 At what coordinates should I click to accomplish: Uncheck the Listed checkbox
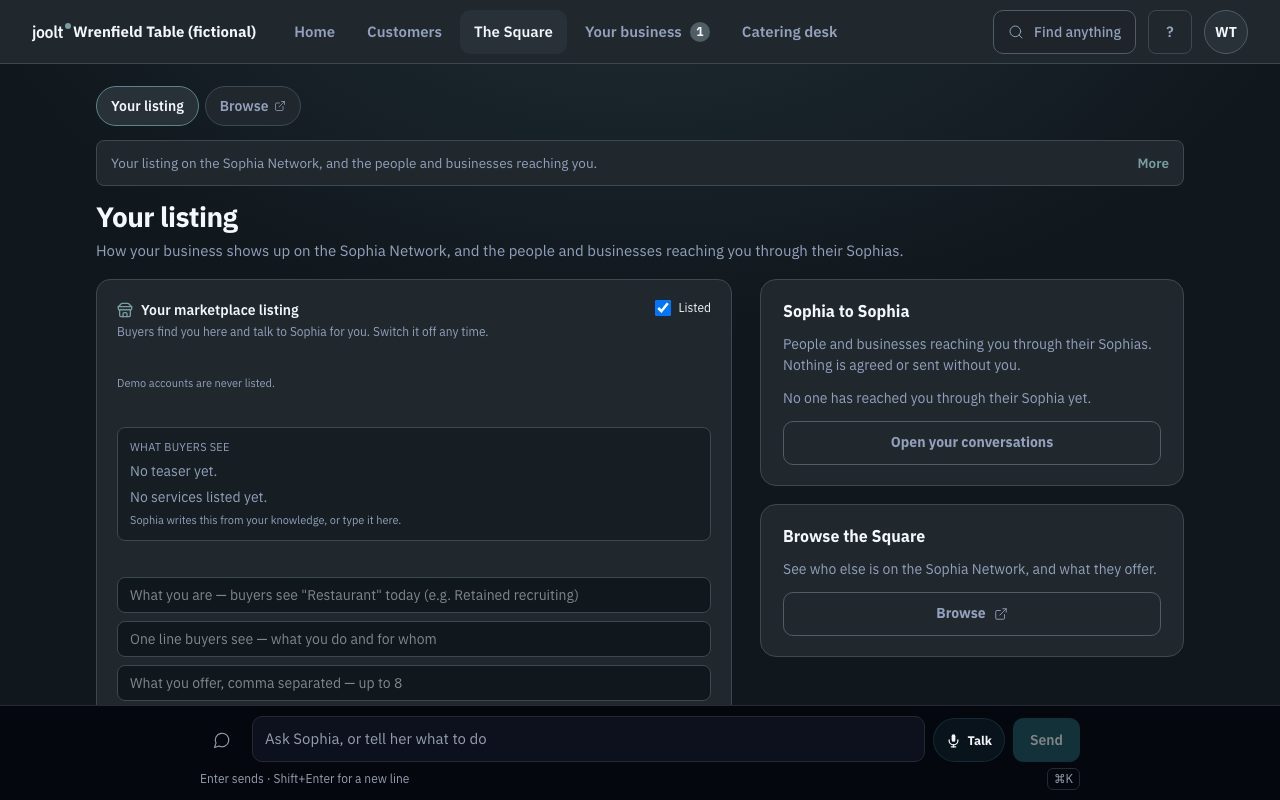(x=663, y=308)
